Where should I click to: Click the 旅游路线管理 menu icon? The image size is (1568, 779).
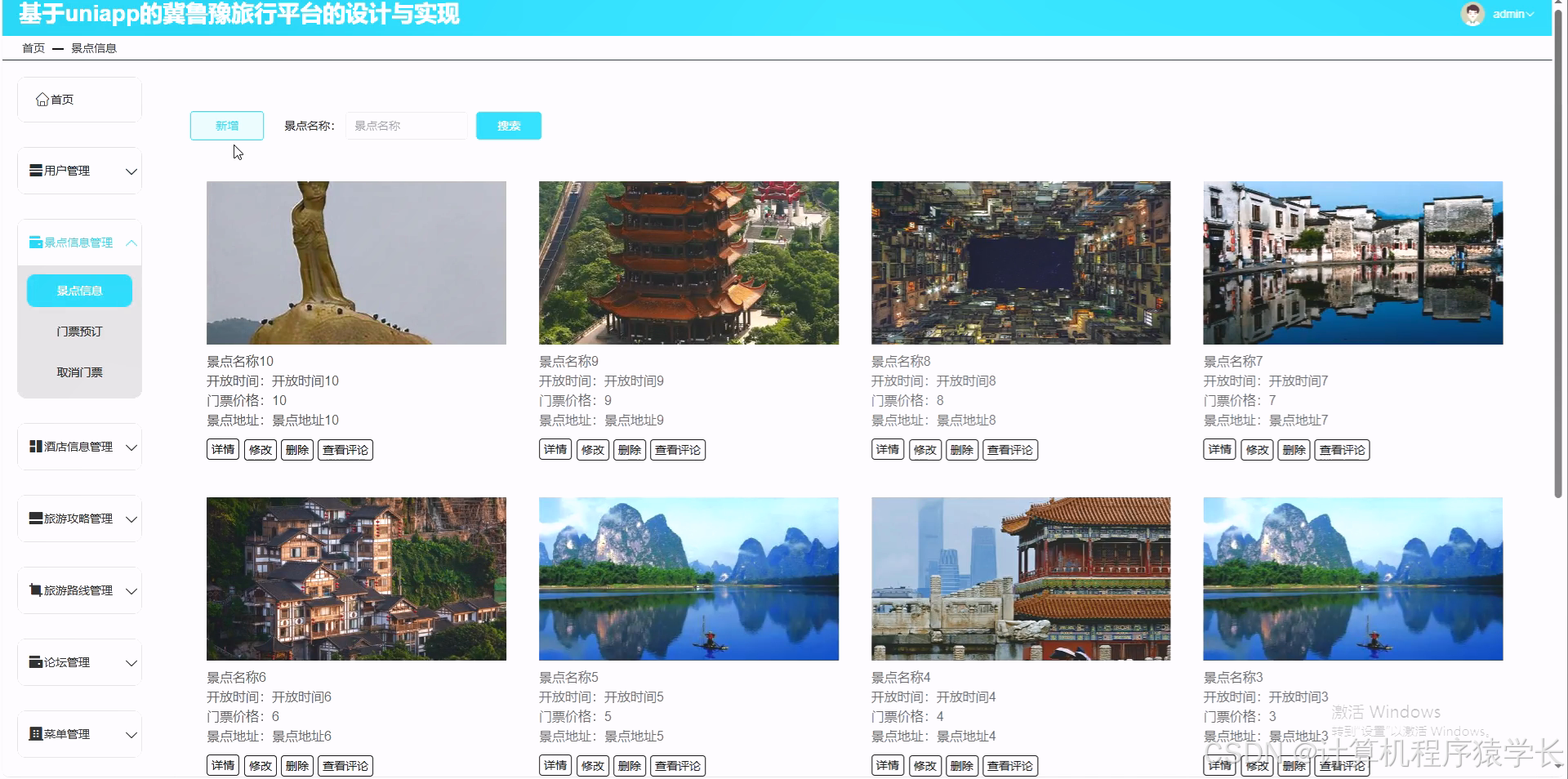pyautogui.click(x=36, y=590)
